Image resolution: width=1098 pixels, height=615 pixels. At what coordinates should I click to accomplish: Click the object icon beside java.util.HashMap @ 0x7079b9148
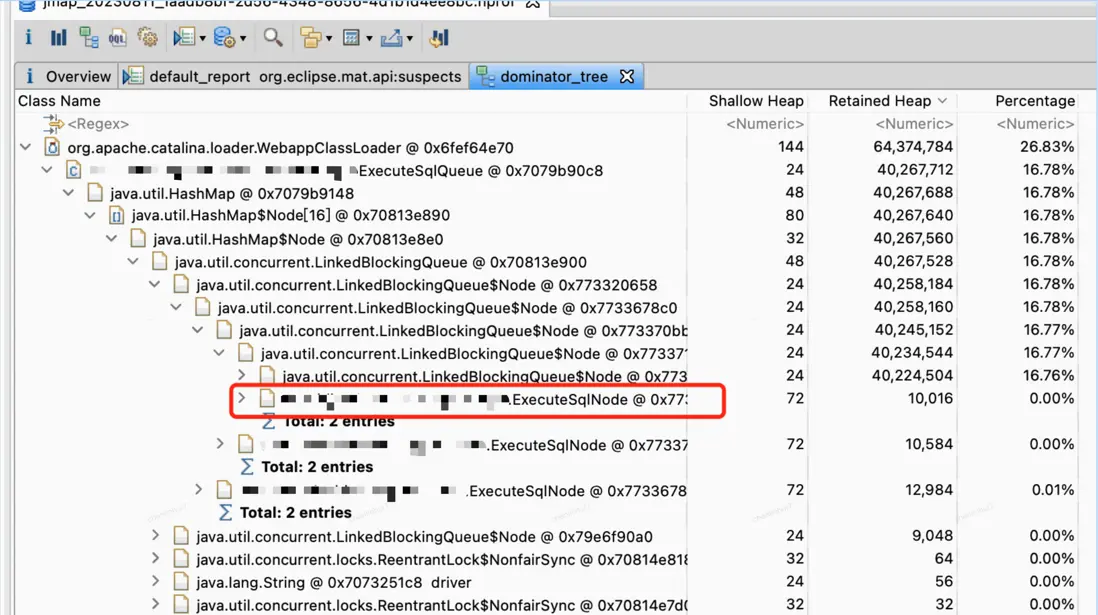pyautogui.click(x=95, y=193)
